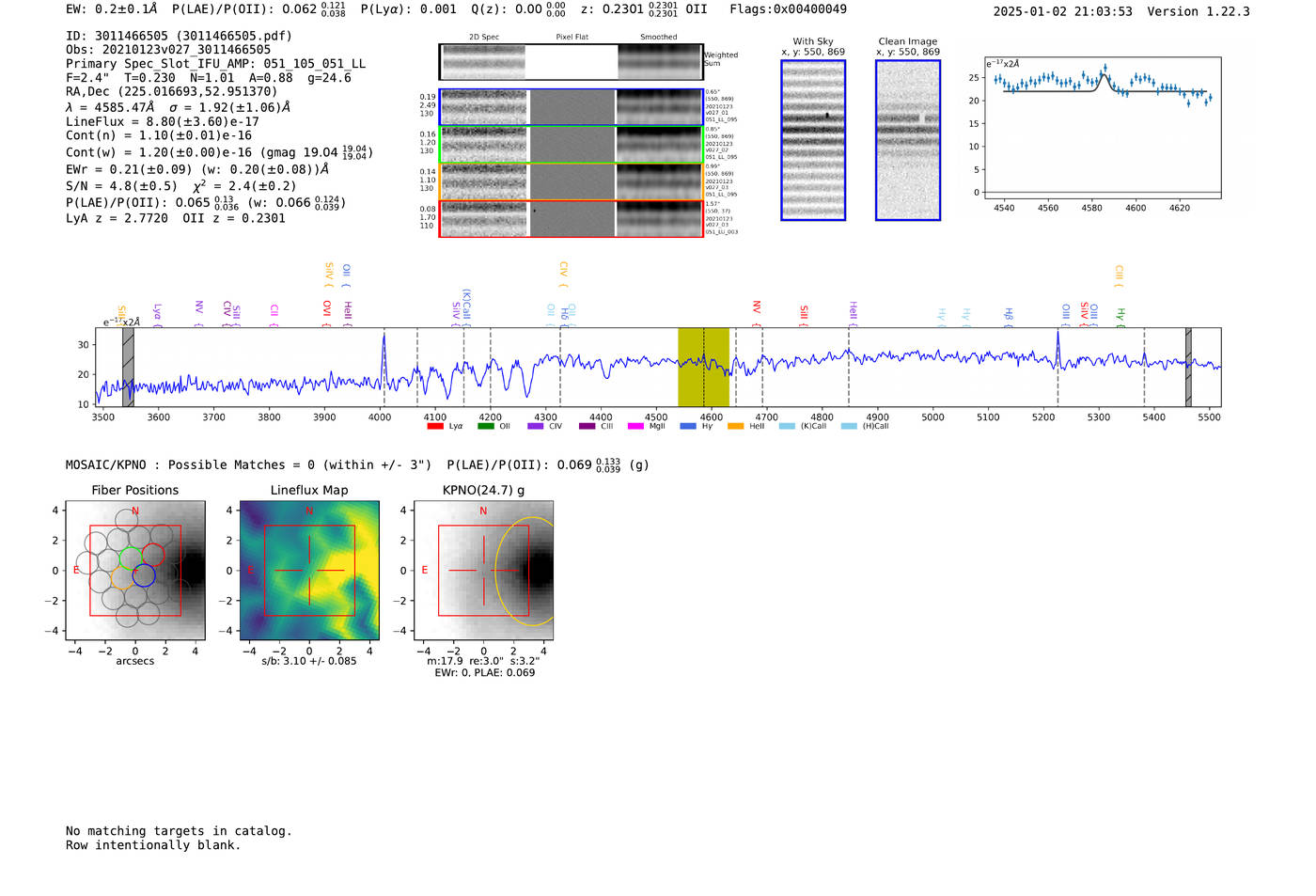Image resolution: width=1316 pixels, height=896 pixels.
Task: Click the green fiber circle in Fiber Positions
Action: 132,557
